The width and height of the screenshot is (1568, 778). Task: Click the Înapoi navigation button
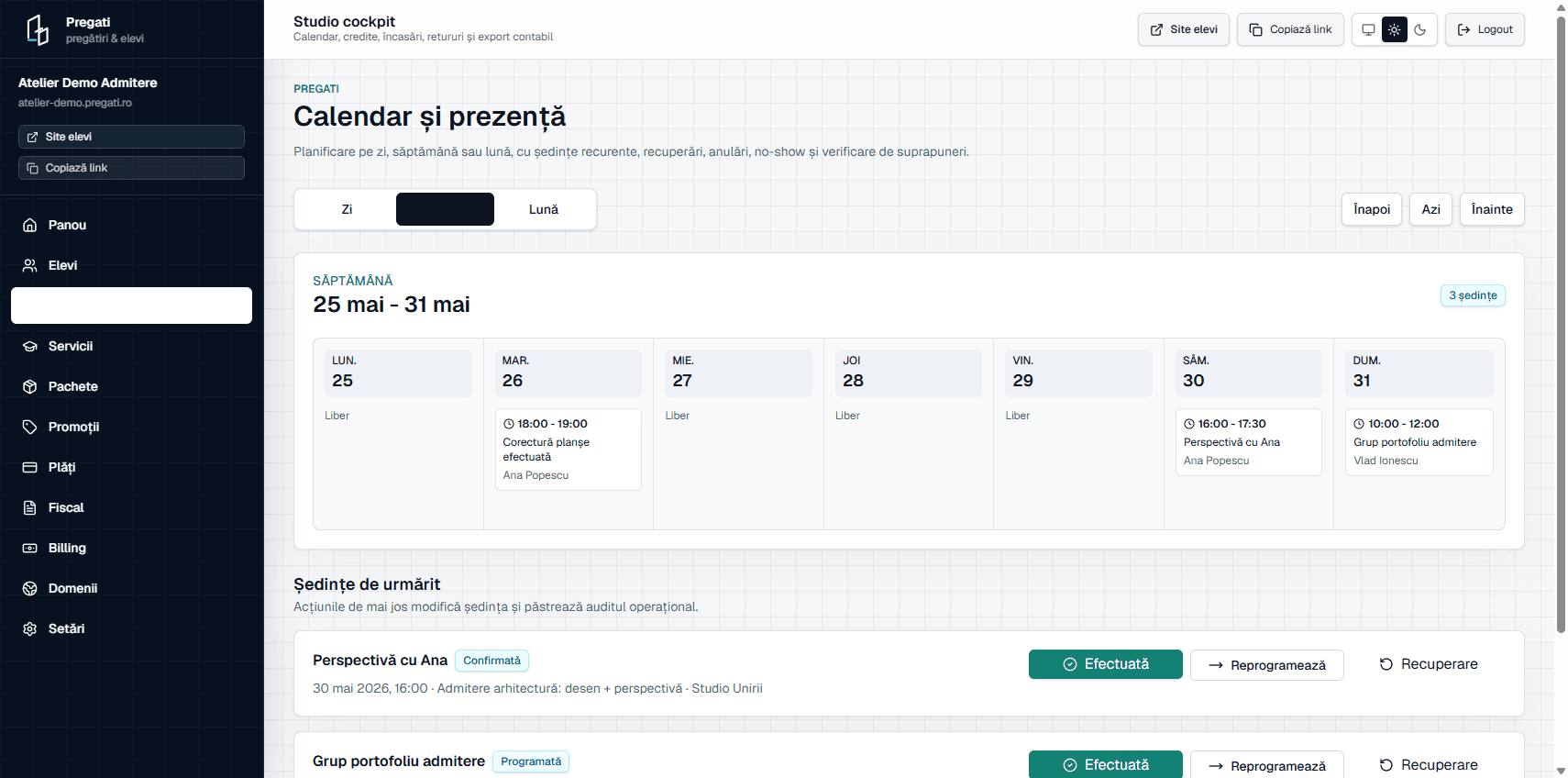1372,209
